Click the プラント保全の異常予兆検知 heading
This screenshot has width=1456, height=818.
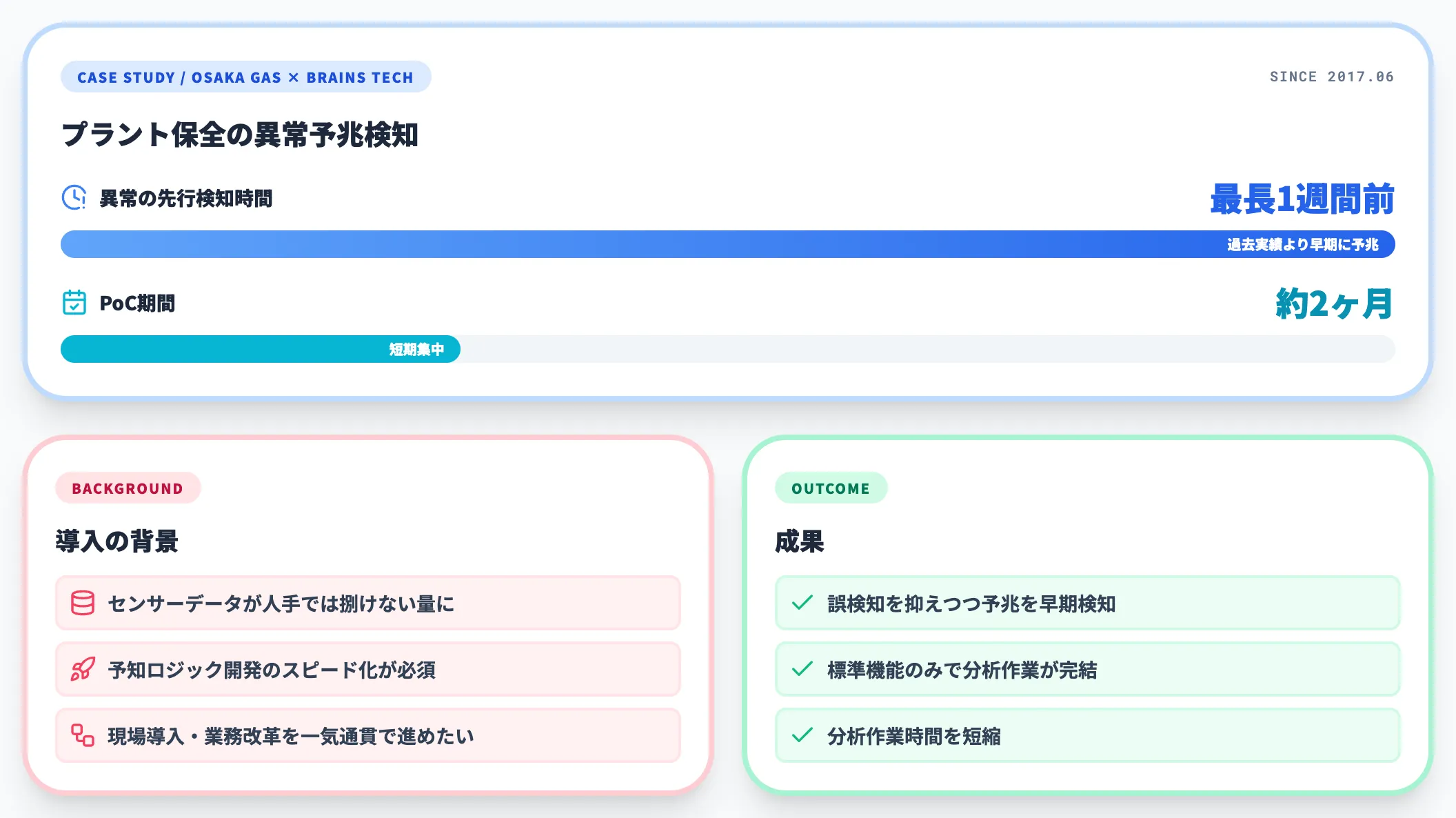[240, 134]
